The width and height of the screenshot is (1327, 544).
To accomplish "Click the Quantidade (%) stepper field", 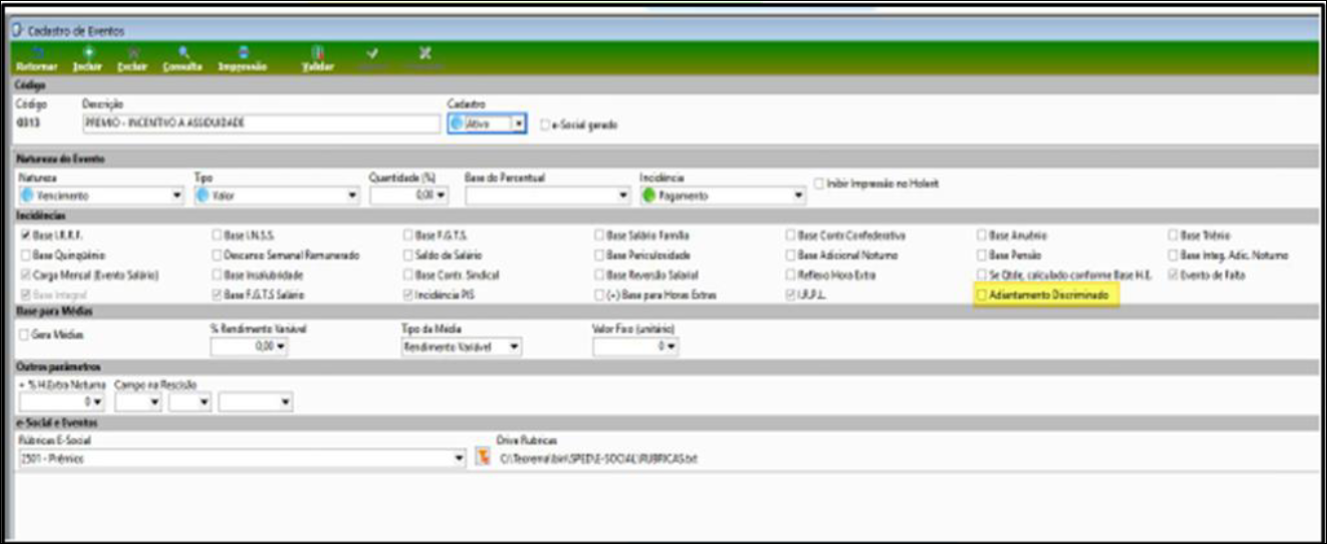I will [403, 196].
